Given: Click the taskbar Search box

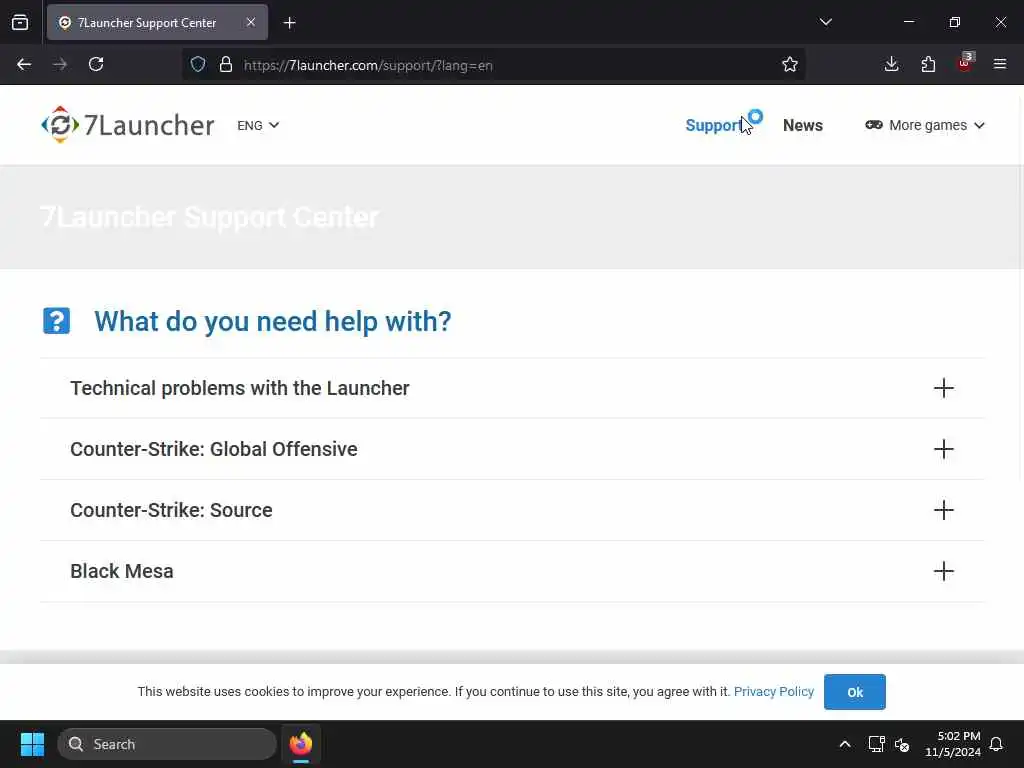Looking at the screenshot, I should click(167, 744).
